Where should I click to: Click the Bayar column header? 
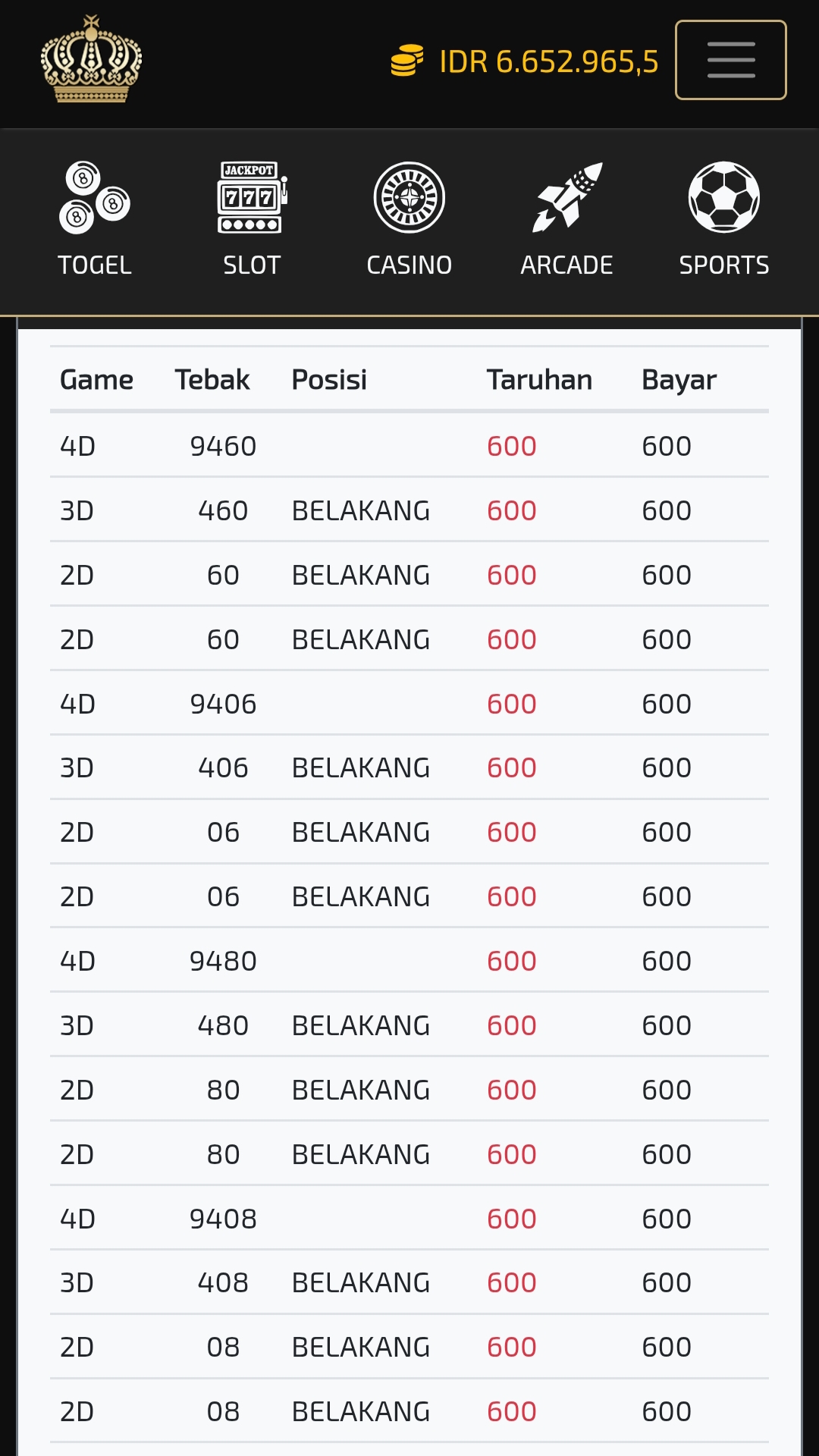tap(679, 379)
